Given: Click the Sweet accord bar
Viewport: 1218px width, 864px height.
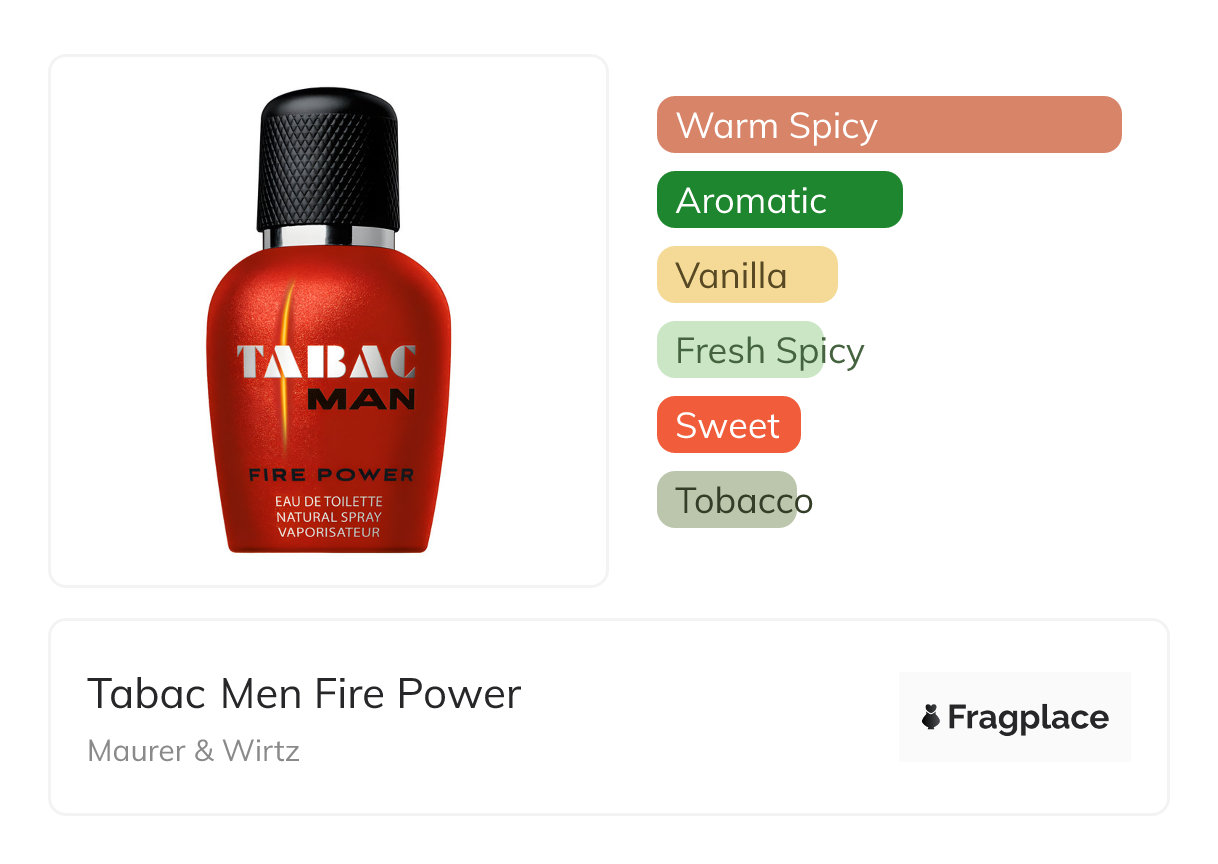Looking at the screenshot, I should (729, 425).
